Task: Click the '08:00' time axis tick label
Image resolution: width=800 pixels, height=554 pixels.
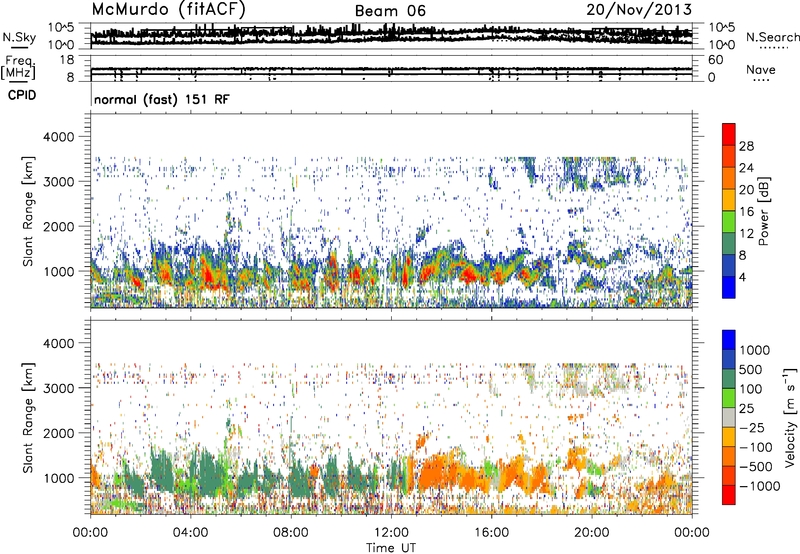Action: coord(290,533)
